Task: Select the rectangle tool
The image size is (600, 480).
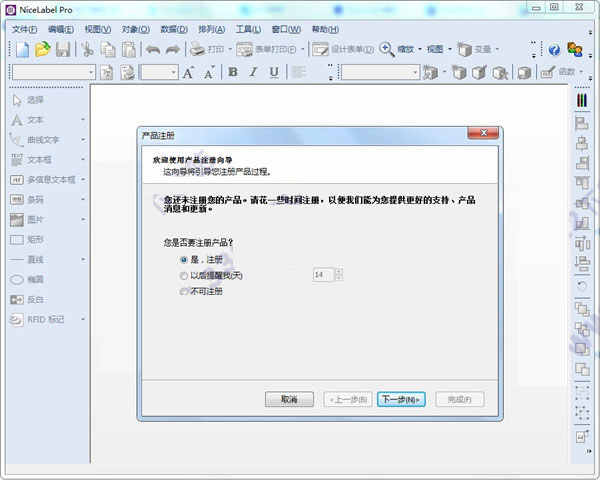Action: coord(27,240)
